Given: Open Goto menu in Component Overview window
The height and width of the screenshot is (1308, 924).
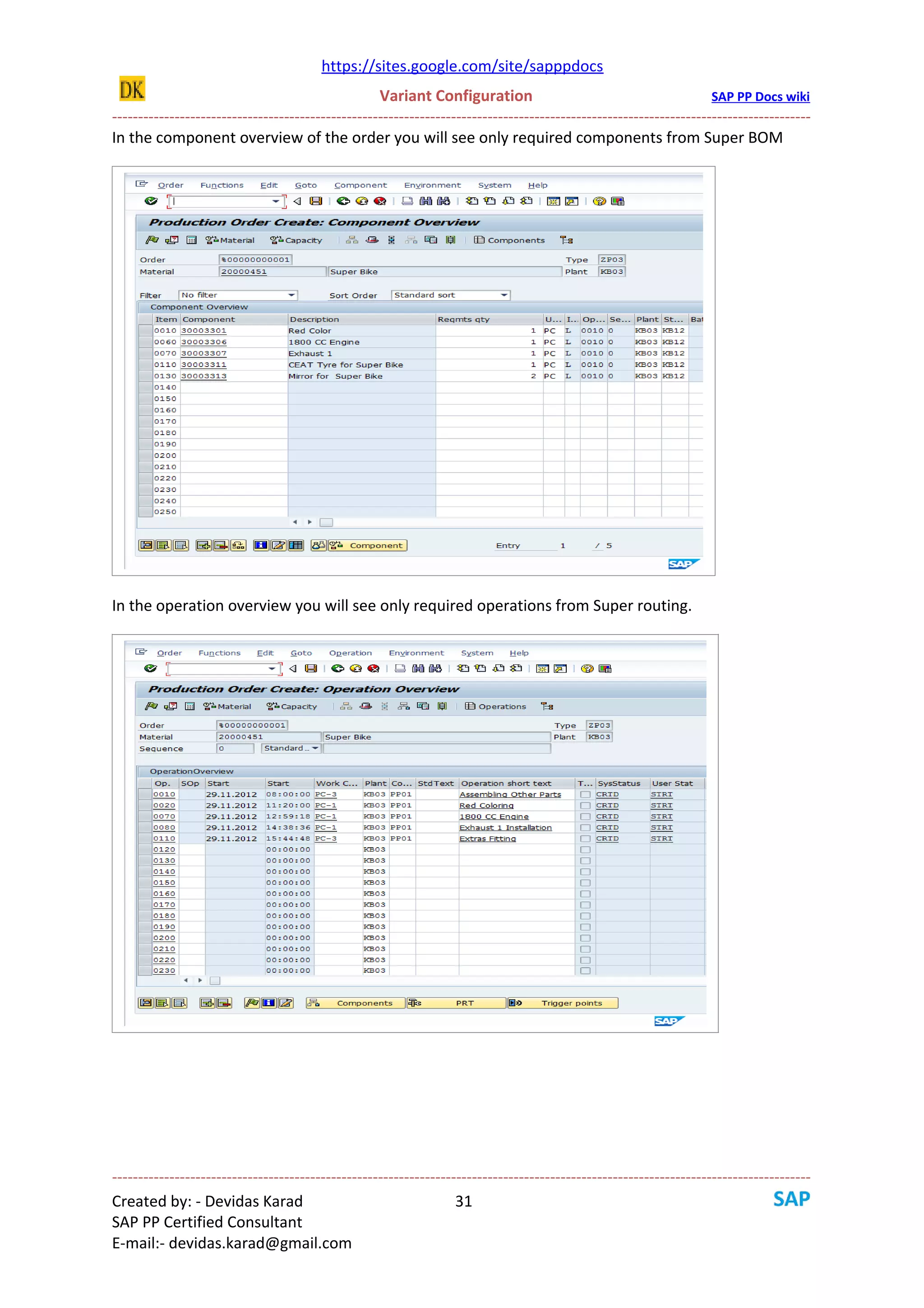Looking at the screenshot, I should [x=306, y=185].
